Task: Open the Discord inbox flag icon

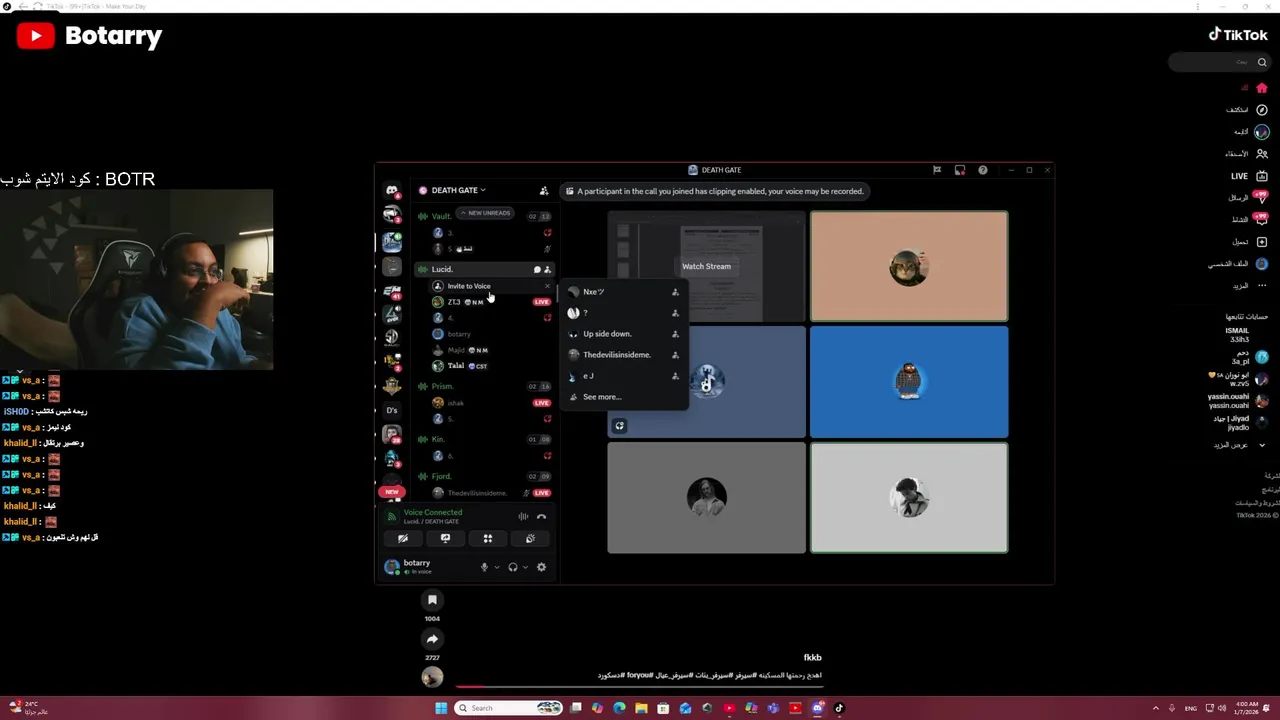Action: pos(937,170)
